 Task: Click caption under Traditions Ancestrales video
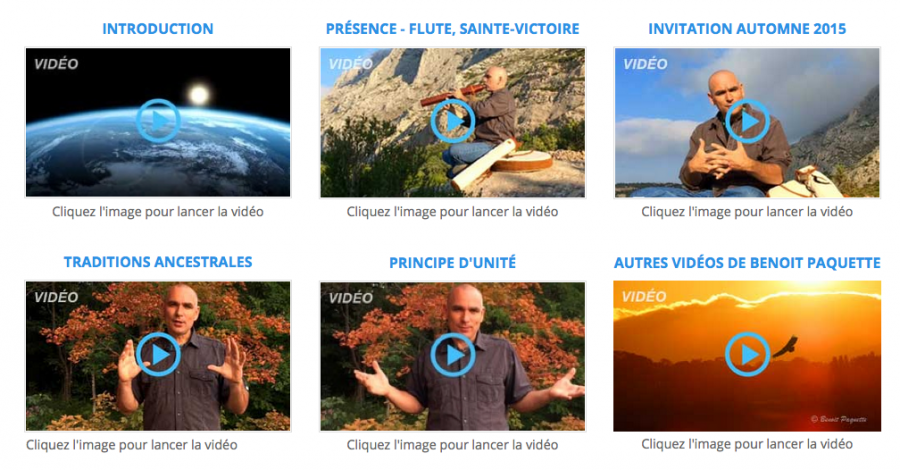tap(131, 445)
